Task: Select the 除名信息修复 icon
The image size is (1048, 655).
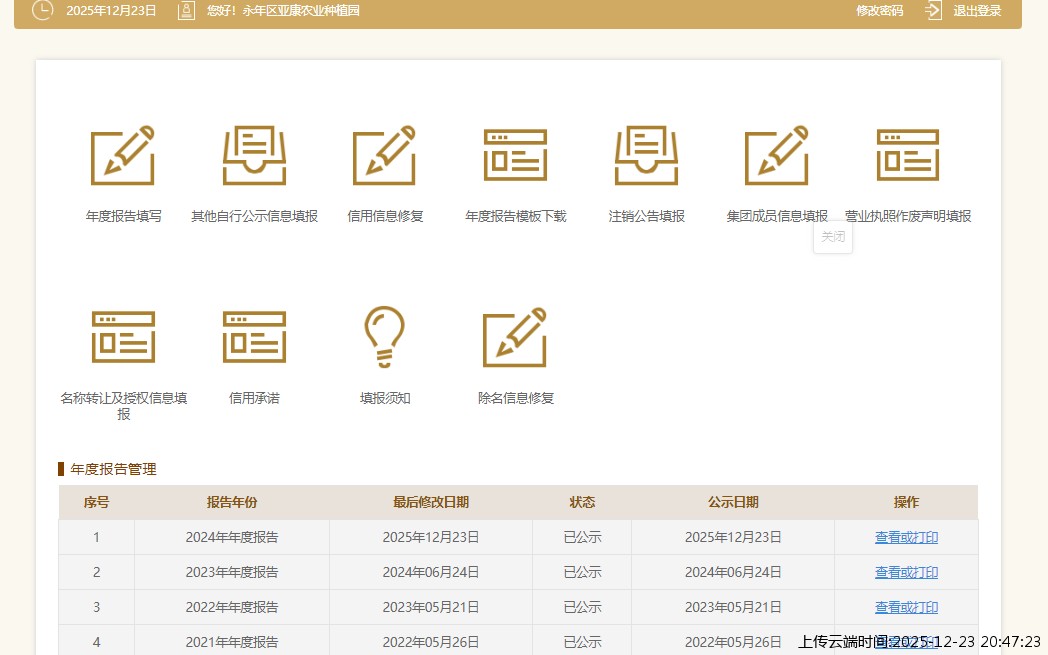Action: click(515, 336)
